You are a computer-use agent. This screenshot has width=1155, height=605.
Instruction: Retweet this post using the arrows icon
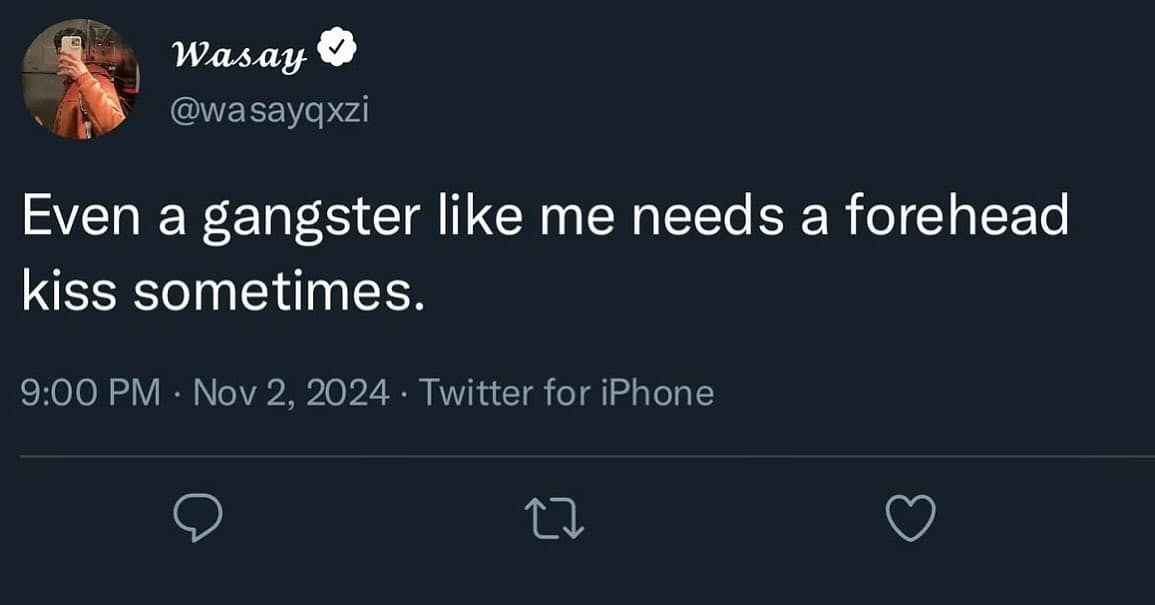553,519
